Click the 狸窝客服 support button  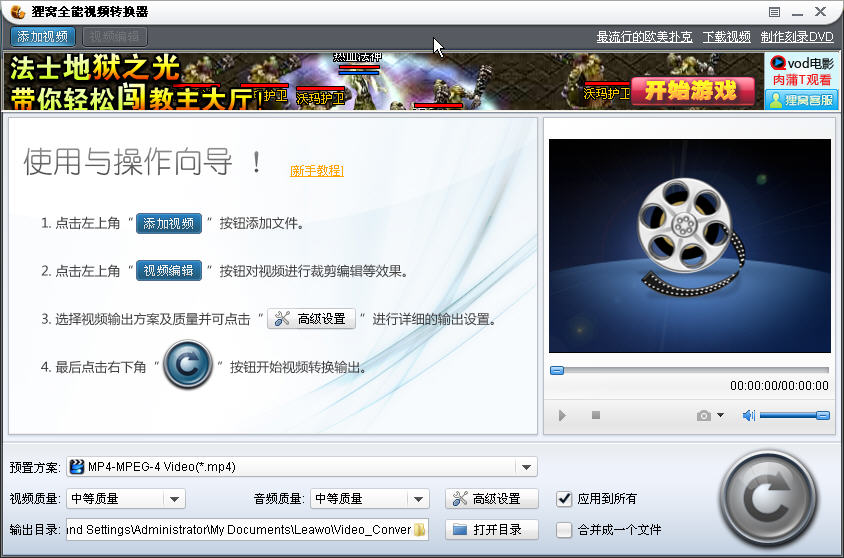click(x=801, y=100)
